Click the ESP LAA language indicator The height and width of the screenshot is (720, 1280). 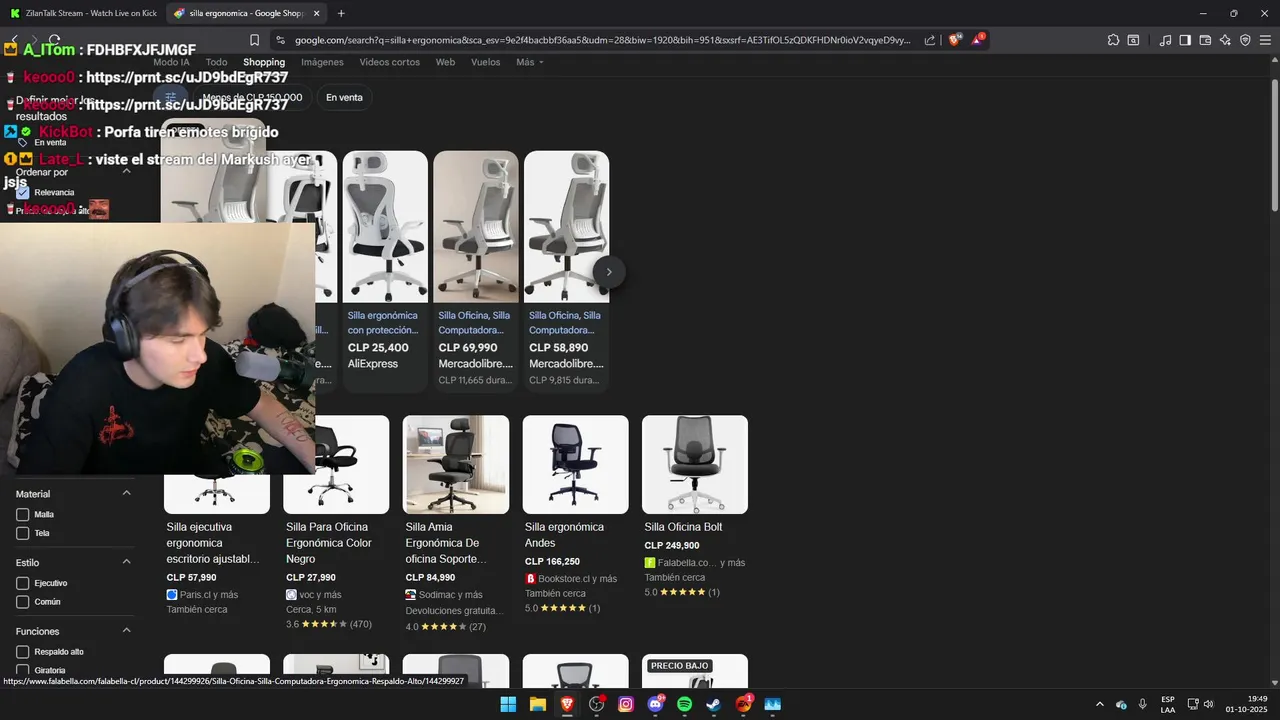click(x=1168, y=704)
